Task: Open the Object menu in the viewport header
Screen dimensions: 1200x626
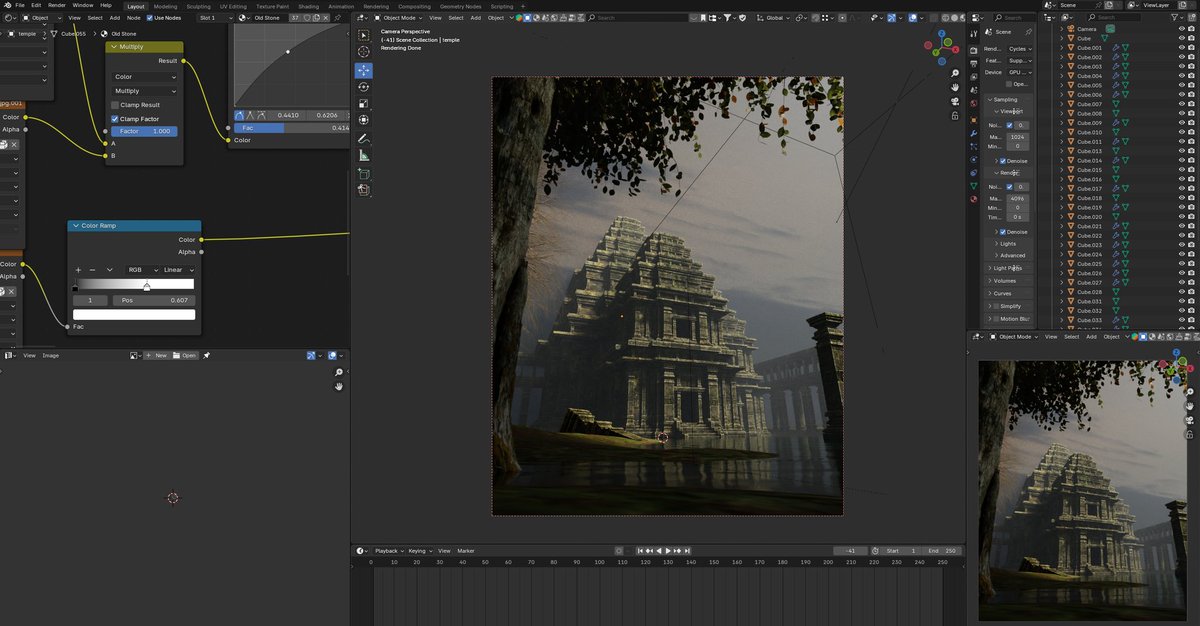Action: click(x=494, y=17)
